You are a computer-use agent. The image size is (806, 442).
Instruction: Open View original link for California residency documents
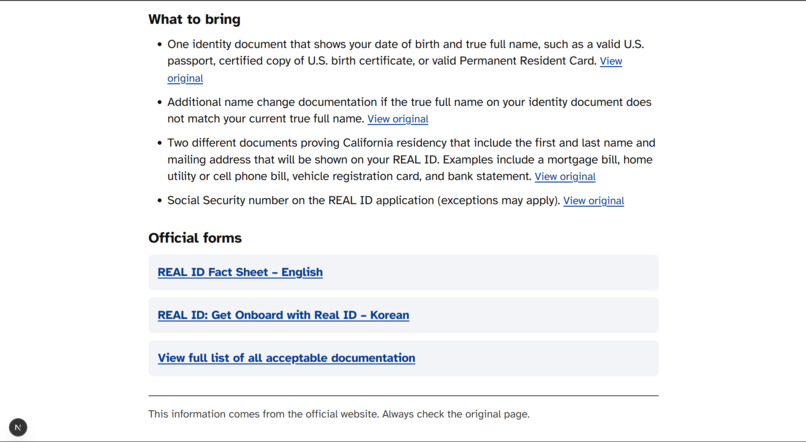[565, 176]
